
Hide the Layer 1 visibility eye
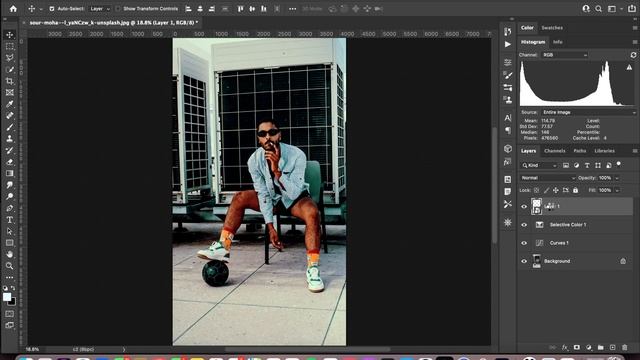[x=524, y=207]
